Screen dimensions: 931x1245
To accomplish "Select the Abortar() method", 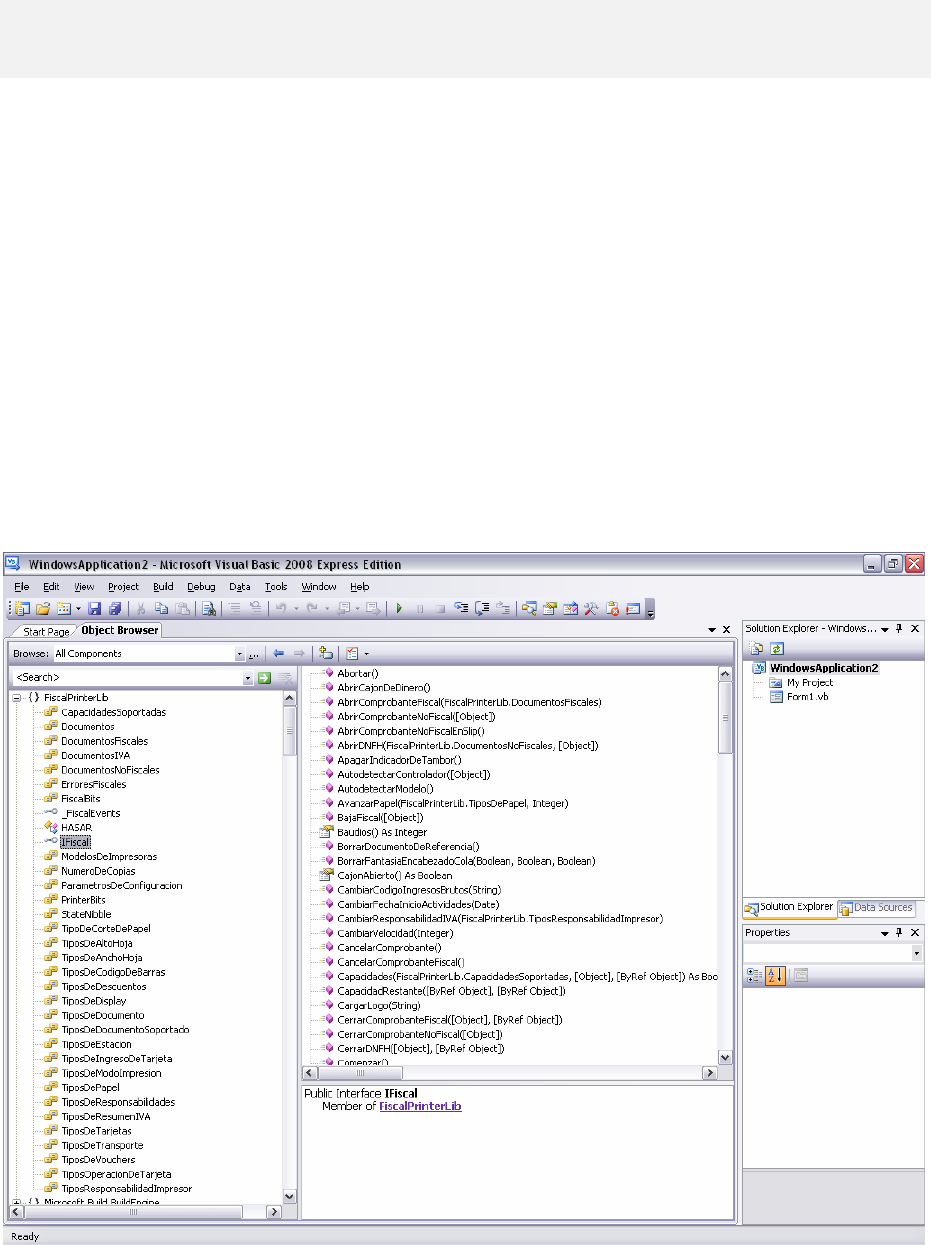I will [357, 673].
